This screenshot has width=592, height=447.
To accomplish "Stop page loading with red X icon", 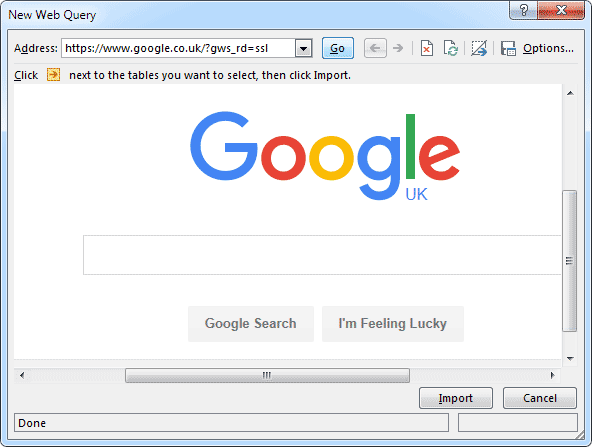I will pyautogui.click(x=427, y=48).
